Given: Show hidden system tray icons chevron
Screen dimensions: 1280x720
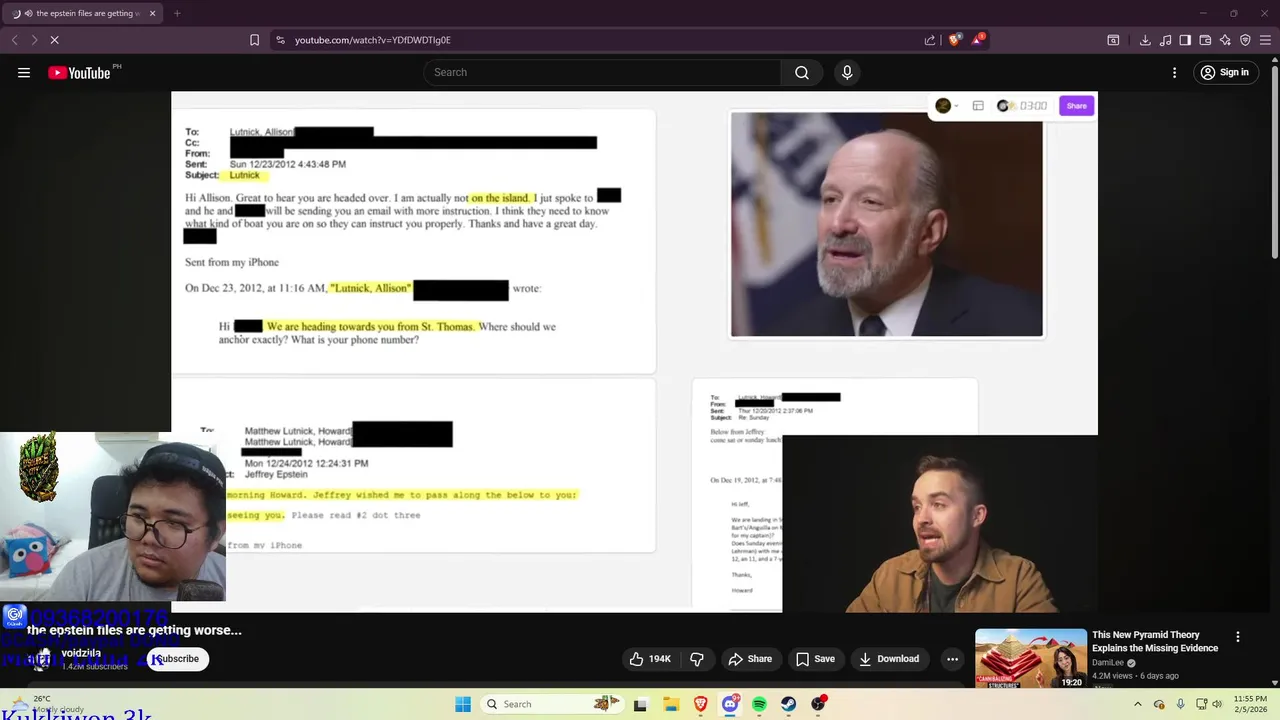Looking at the screenshot, I should click(x=1137, y=704).
